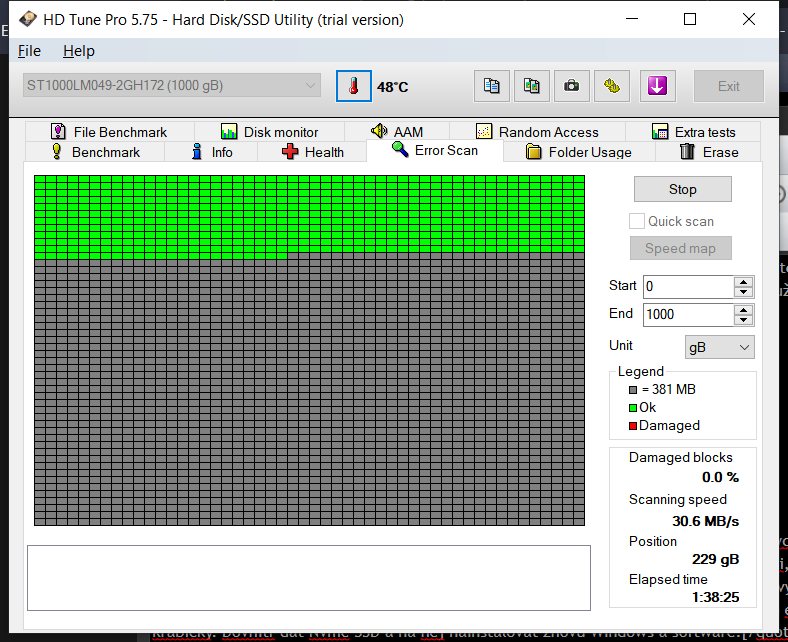Click the 30.6 MB/s scanning speed value
The width and height of the screenshot is (788, 642).
pos(705,521)
